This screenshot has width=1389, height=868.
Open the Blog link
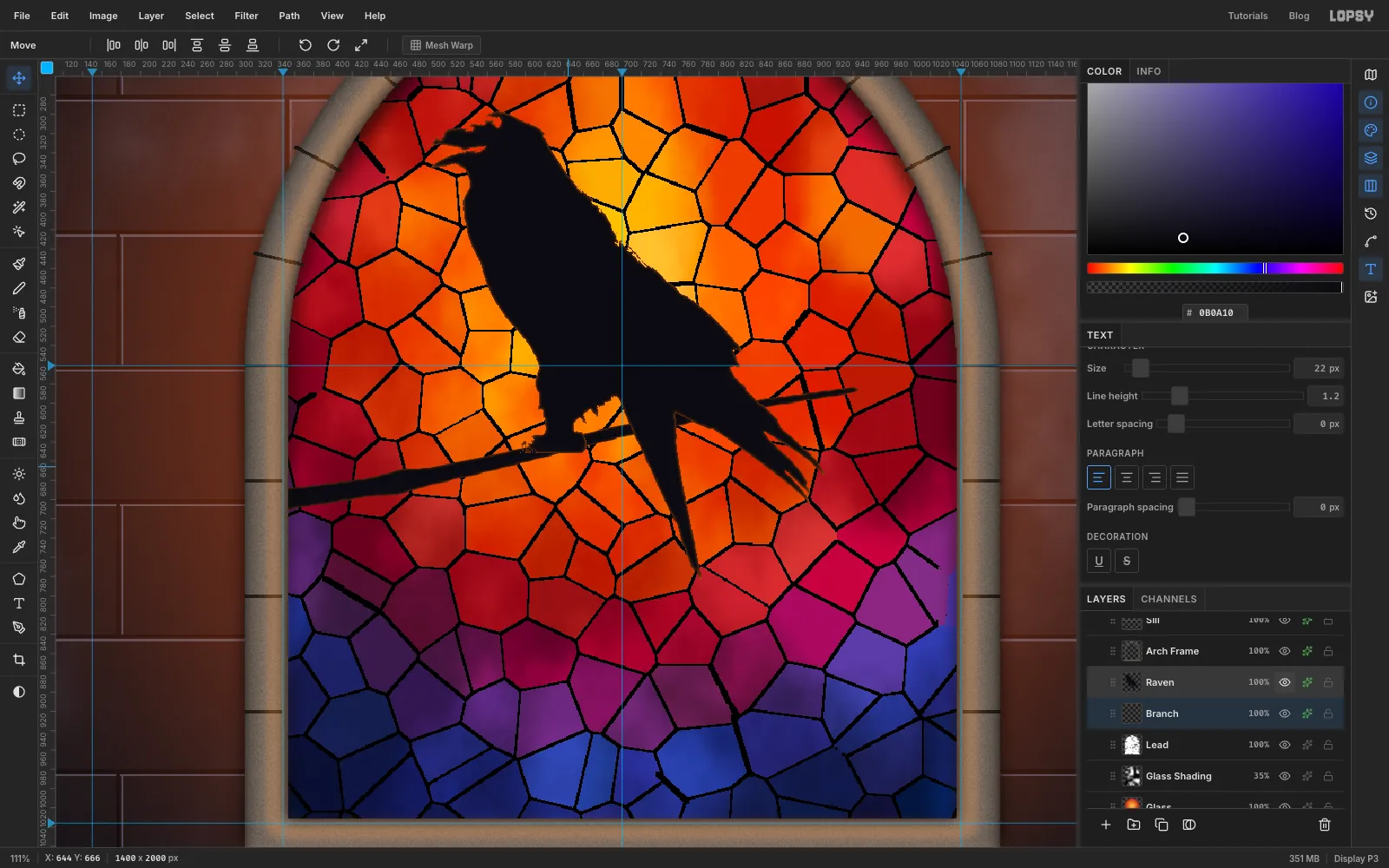click(x=1299, y=16)
